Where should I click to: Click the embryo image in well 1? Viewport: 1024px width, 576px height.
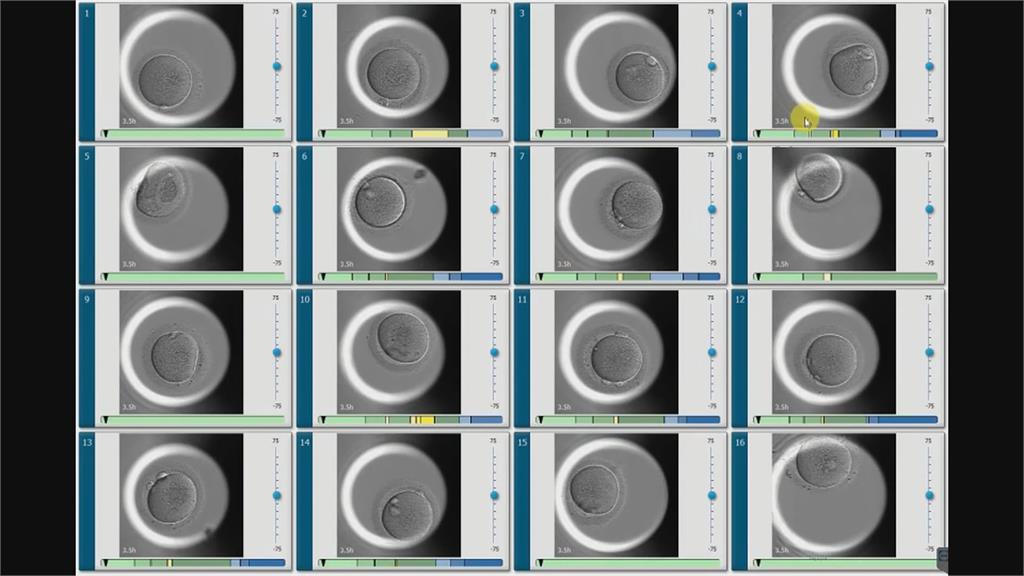click(181, 64)
